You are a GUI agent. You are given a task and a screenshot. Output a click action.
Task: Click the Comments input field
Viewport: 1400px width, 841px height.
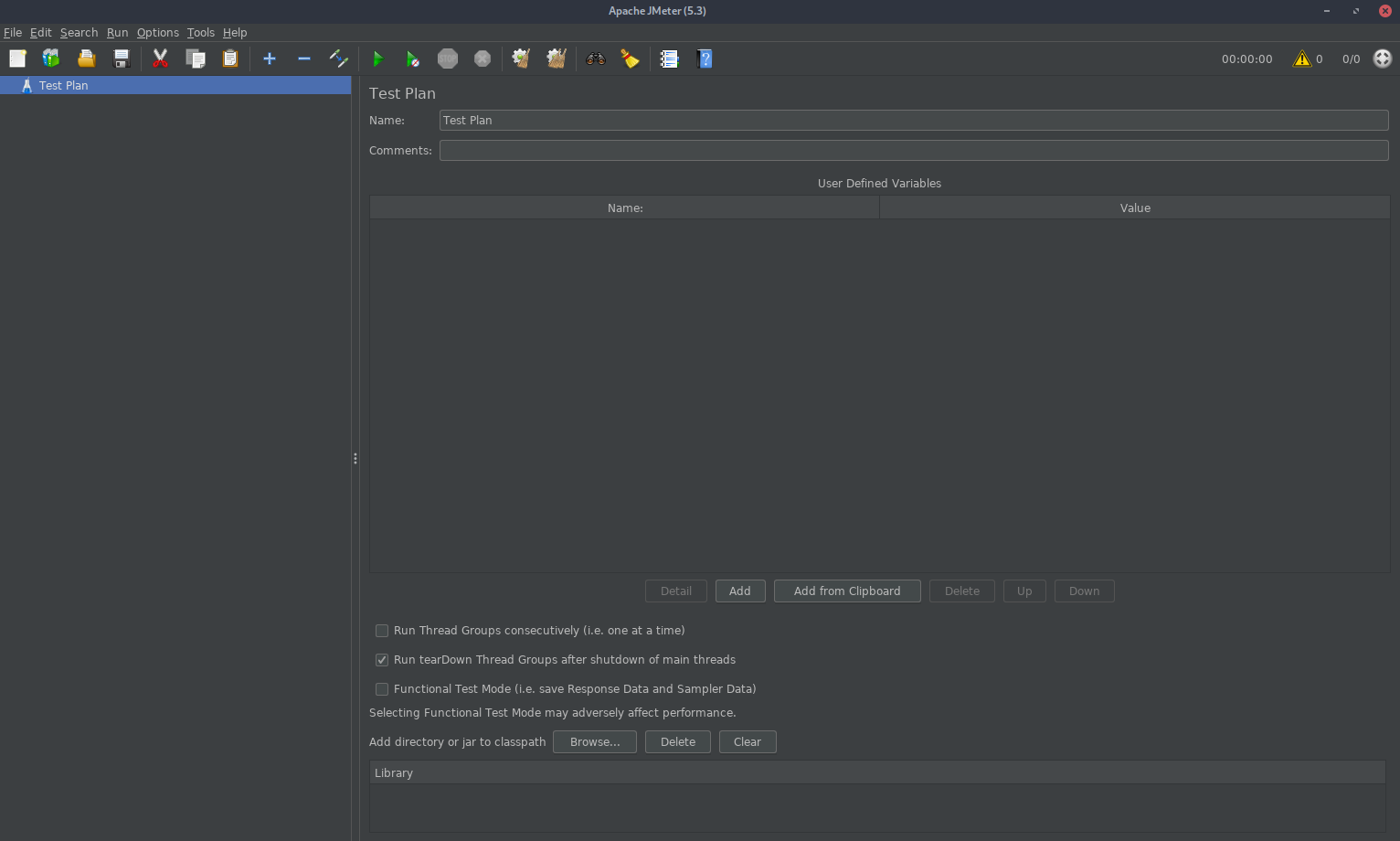pyautogui.click(x=914, y=151)
